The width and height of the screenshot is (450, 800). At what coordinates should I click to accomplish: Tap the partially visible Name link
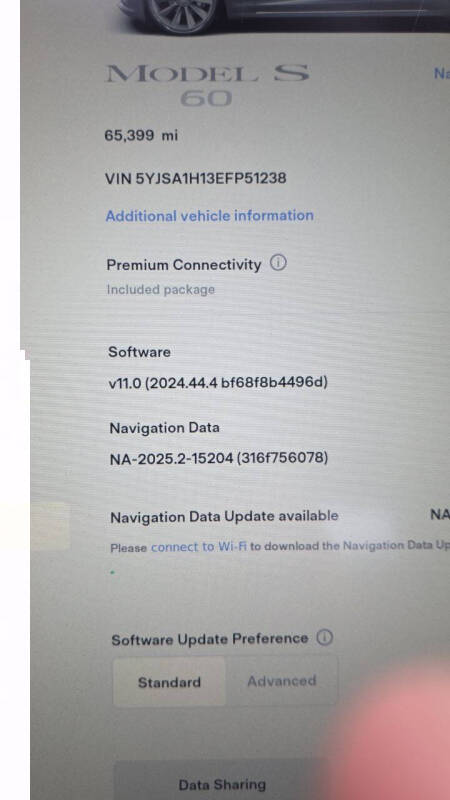coord(442,73)
